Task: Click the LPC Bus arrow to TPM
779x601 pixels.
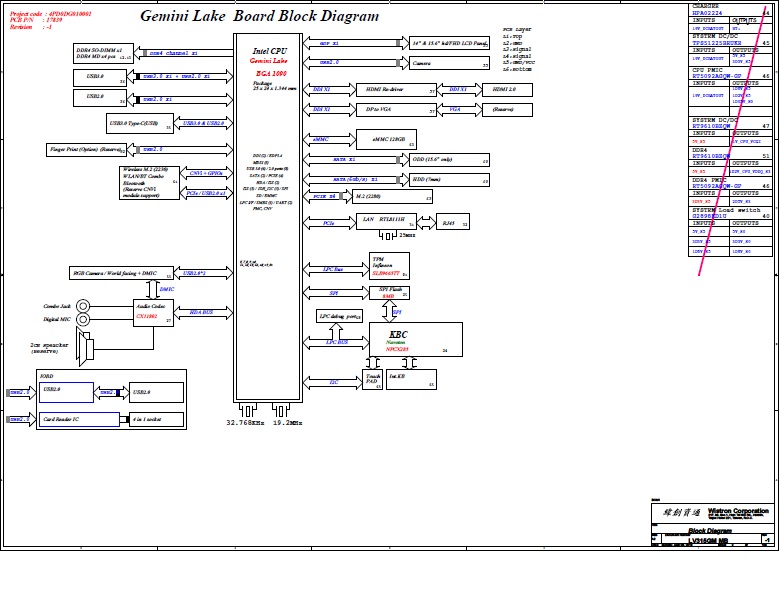Action: [x=334, y=270]
